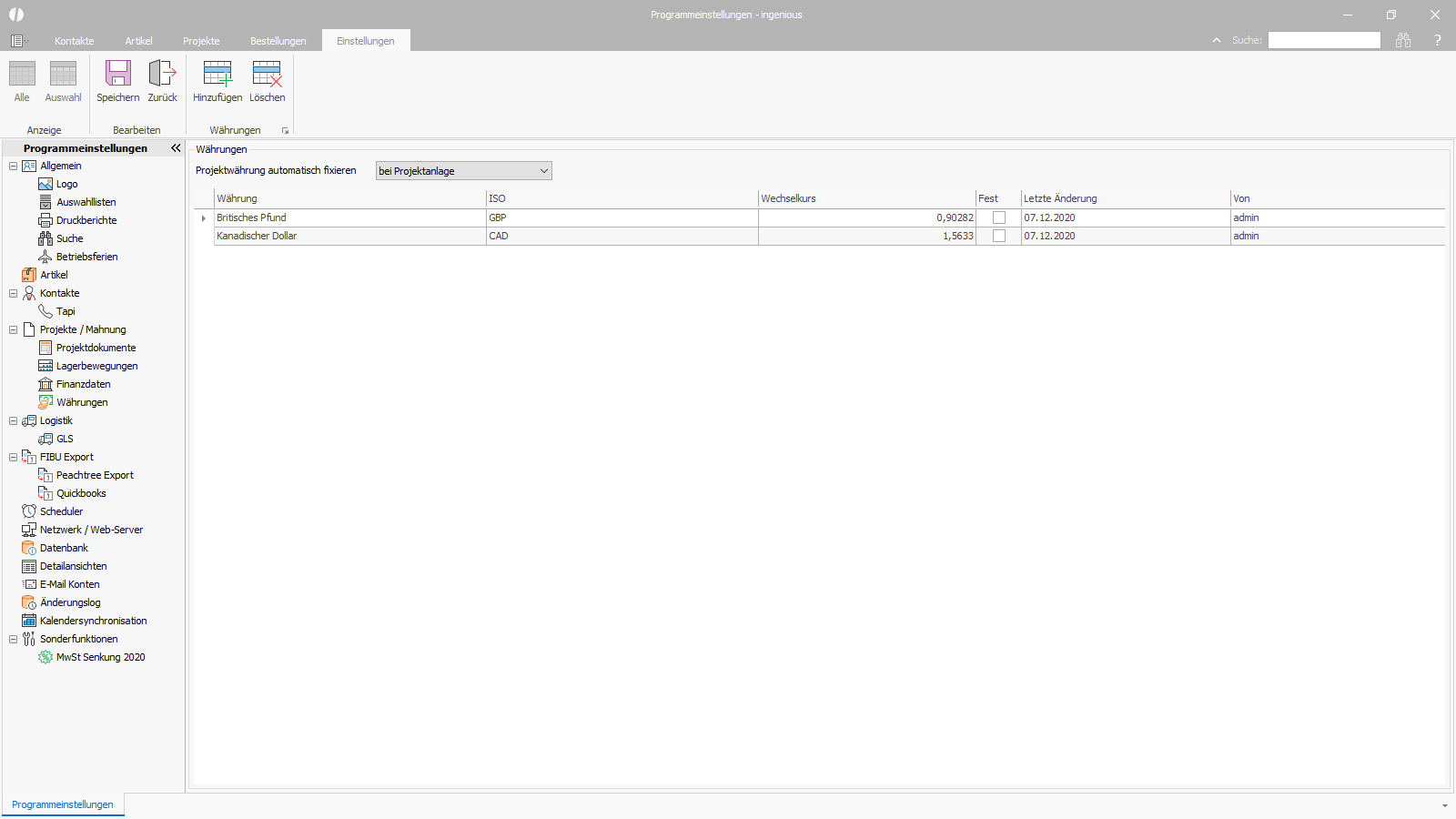Screen dimensions: 1456x819
Task: Collapse the Projekte / Mahnung node
Action: pos(13,329)
